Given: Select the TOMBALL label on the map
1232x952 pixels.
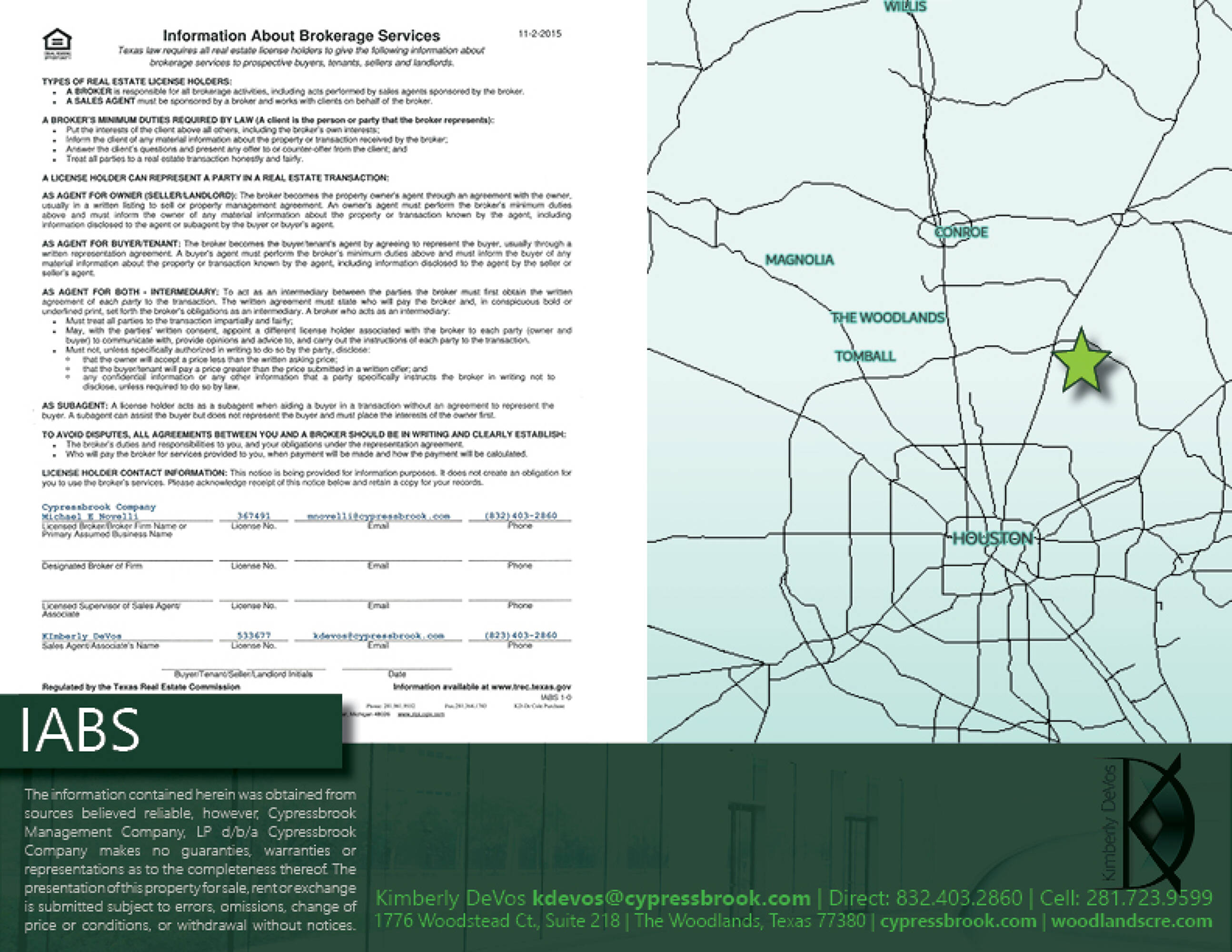Looking at the screenshot, I should tap(865, 357).
